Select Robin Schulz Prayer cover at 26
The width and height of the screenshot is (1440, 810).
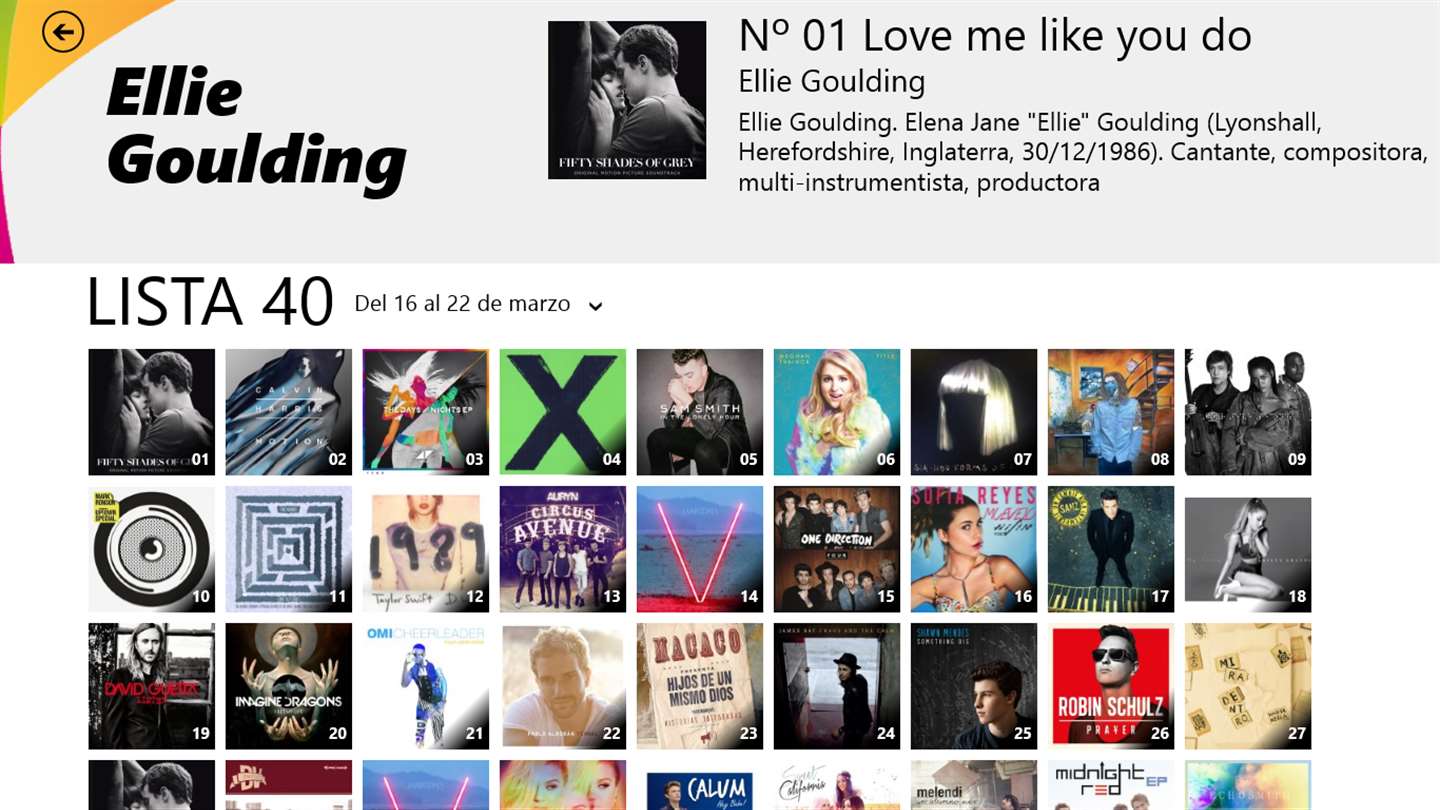click(x=1110, y=686)
